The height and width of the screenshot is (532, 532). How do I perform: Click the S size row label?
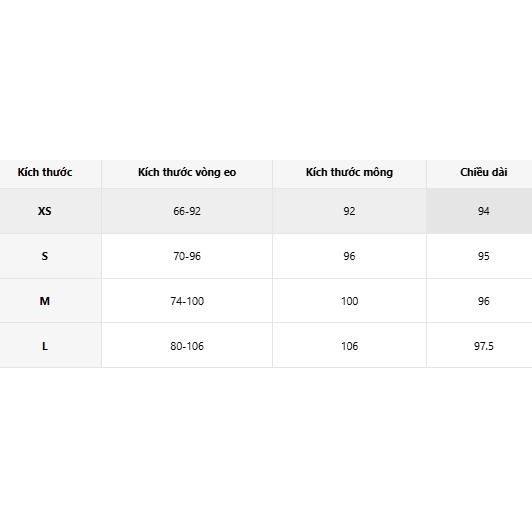pyautogui.click(x=44, y=256)
